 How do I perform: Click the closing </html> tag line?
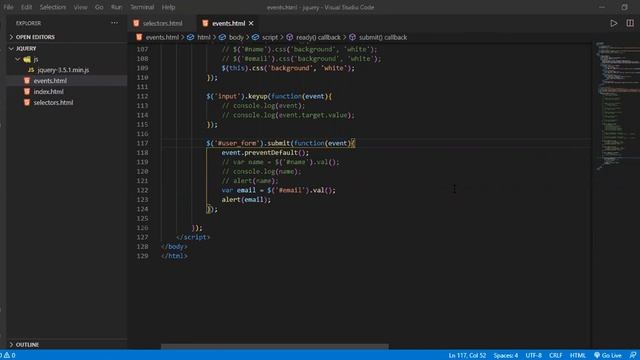(x=174, y=256)
